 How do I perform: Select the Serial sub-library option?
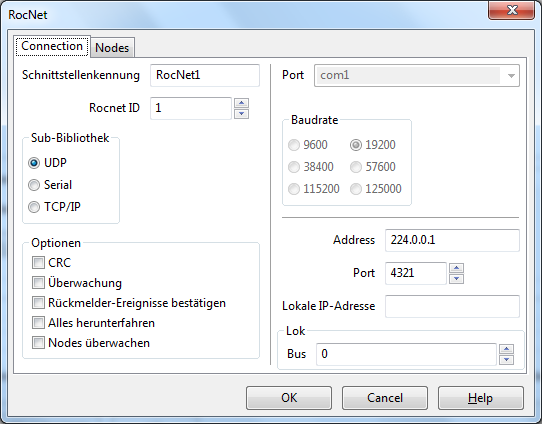click(x=50, y=185)
